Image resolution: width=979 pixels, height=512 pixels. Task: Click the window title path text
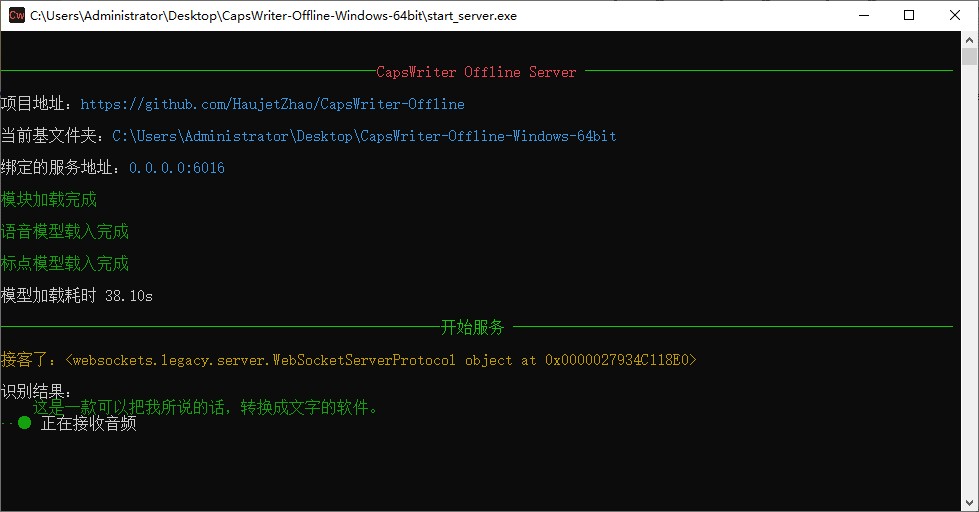coord(273,16)
